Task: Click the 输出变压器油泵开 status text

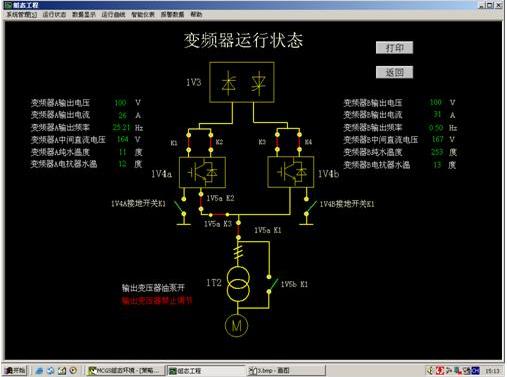Action: coord(153,288)
